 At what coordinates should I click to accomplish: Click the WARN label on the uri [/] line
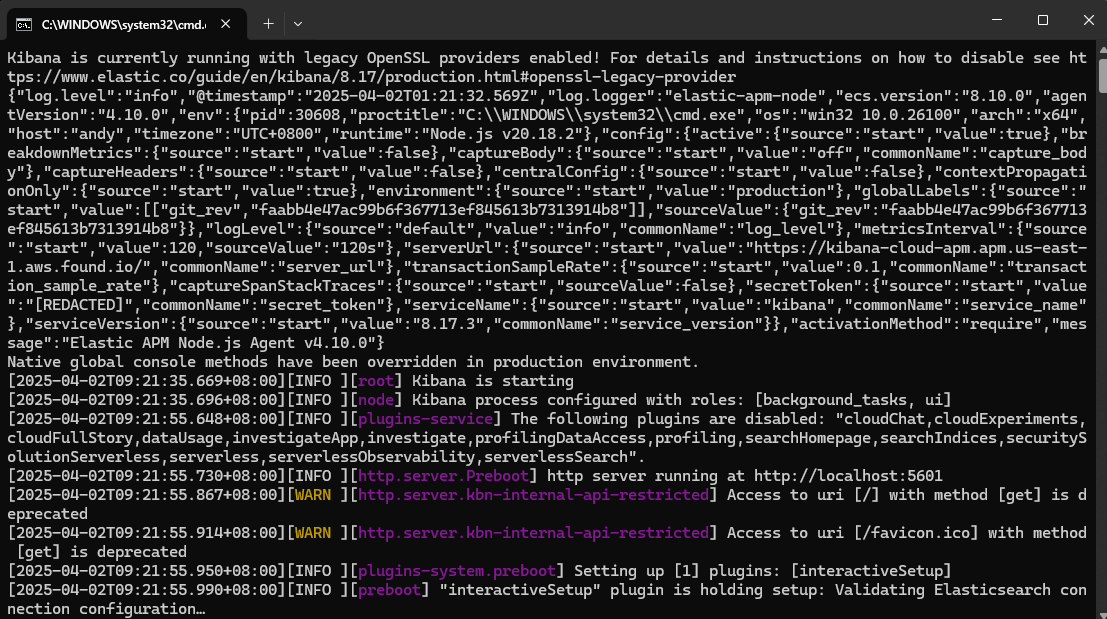click(313, 495)
